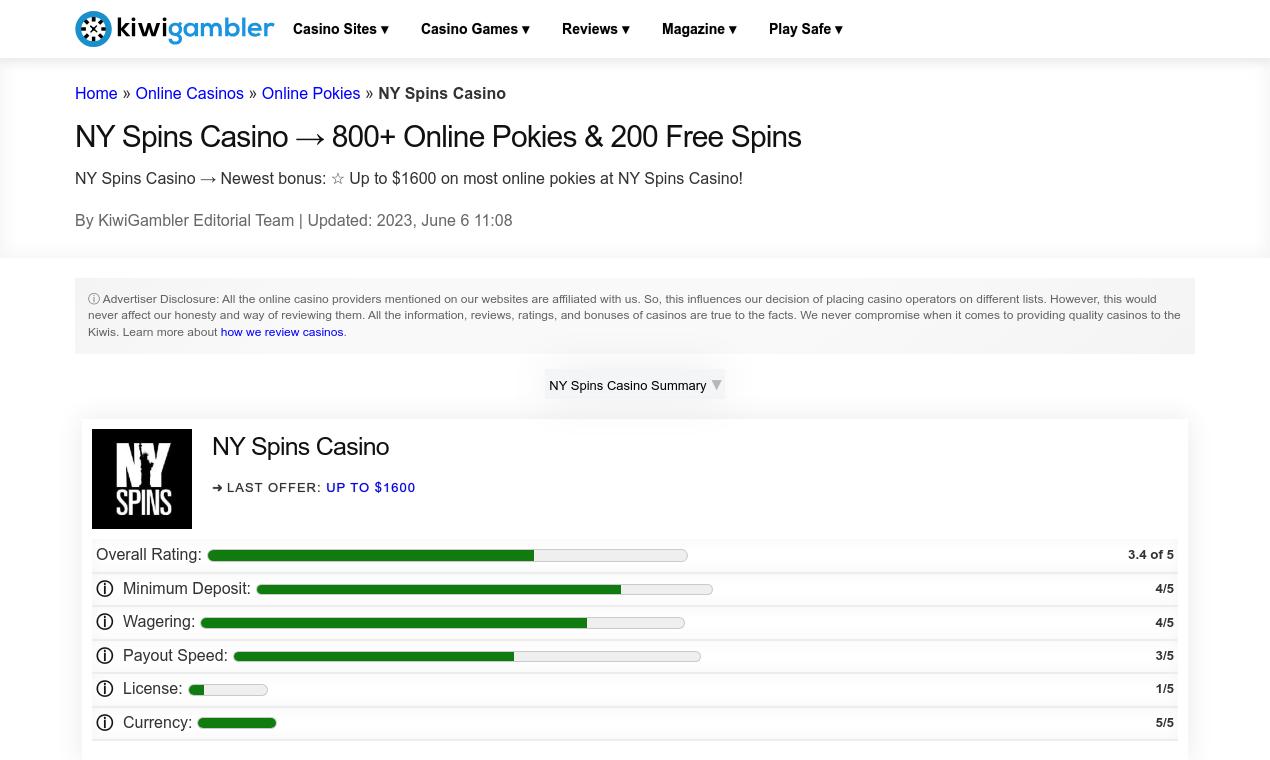Click the Payout Speed '3/5' score
The height and width of the screenshot is (760, 1270).
click(1164, 656)
